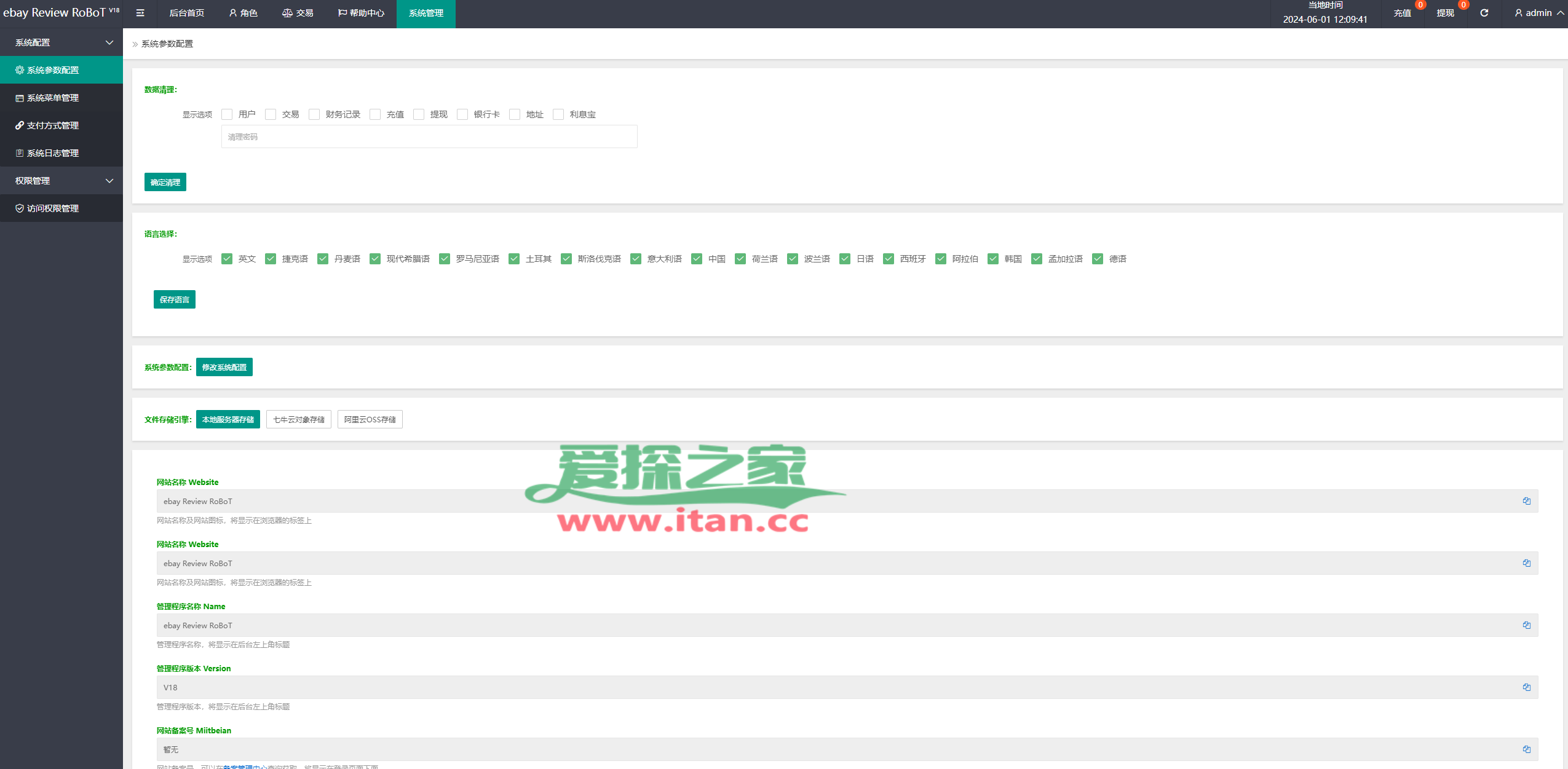This screenshot has height=769, width=1568.
Task: Click the log icon beside 系统日志管理
Action: (20, 153)
